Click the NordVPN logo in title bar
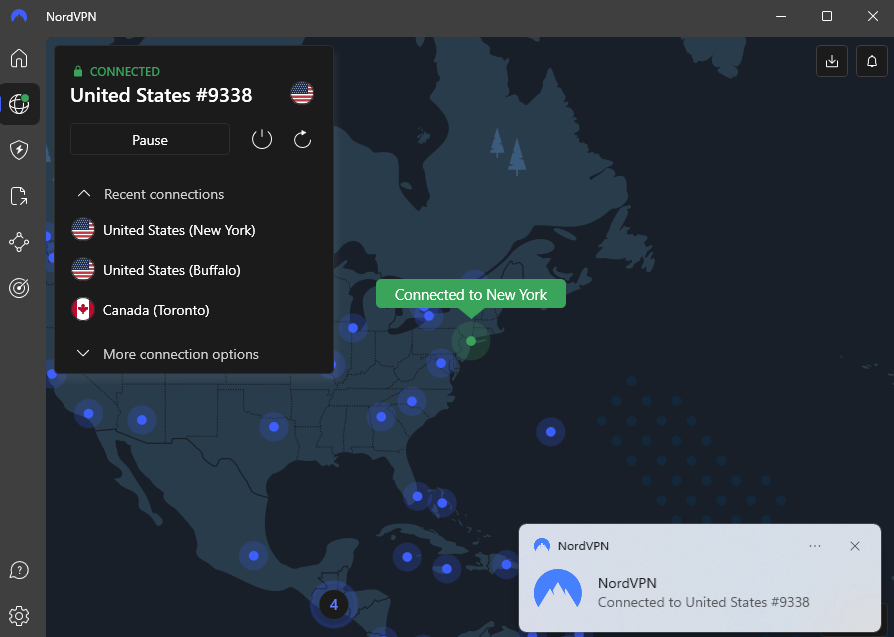894x637 pixels. pos(19,16)
